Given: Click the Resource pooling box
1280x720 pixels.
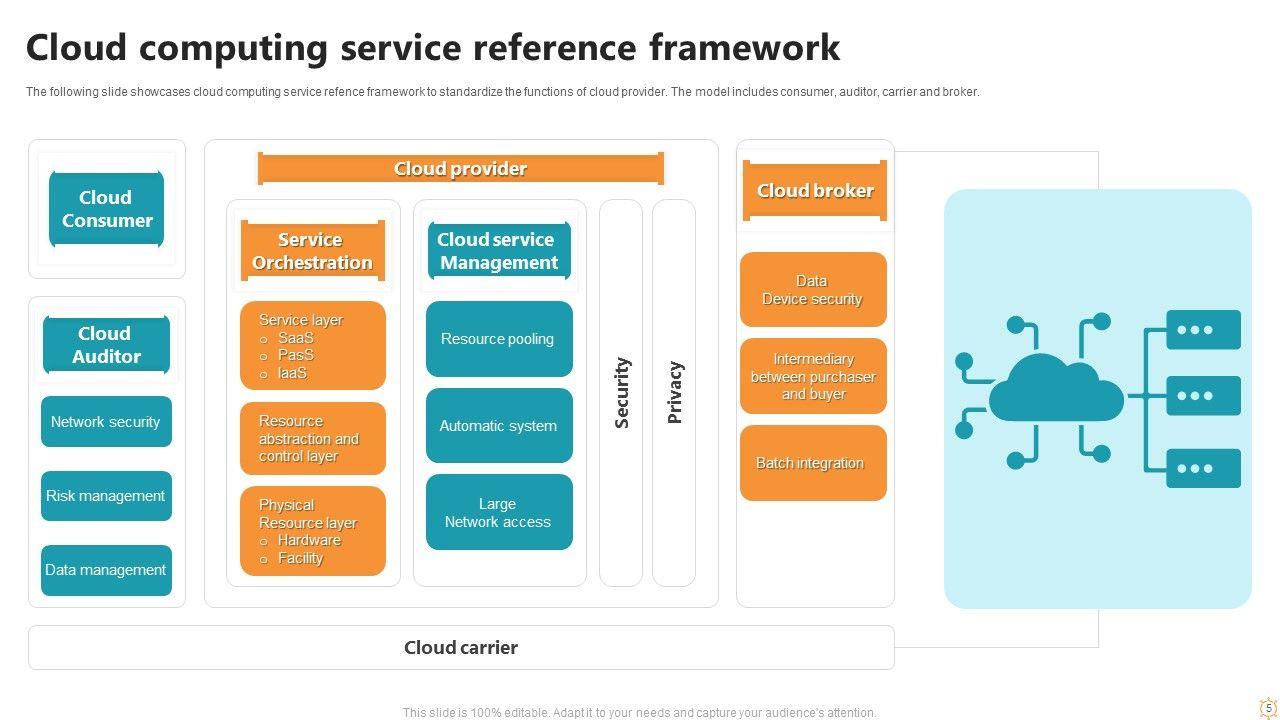Looking at the screenshot, I should click(x=499, y=339).
